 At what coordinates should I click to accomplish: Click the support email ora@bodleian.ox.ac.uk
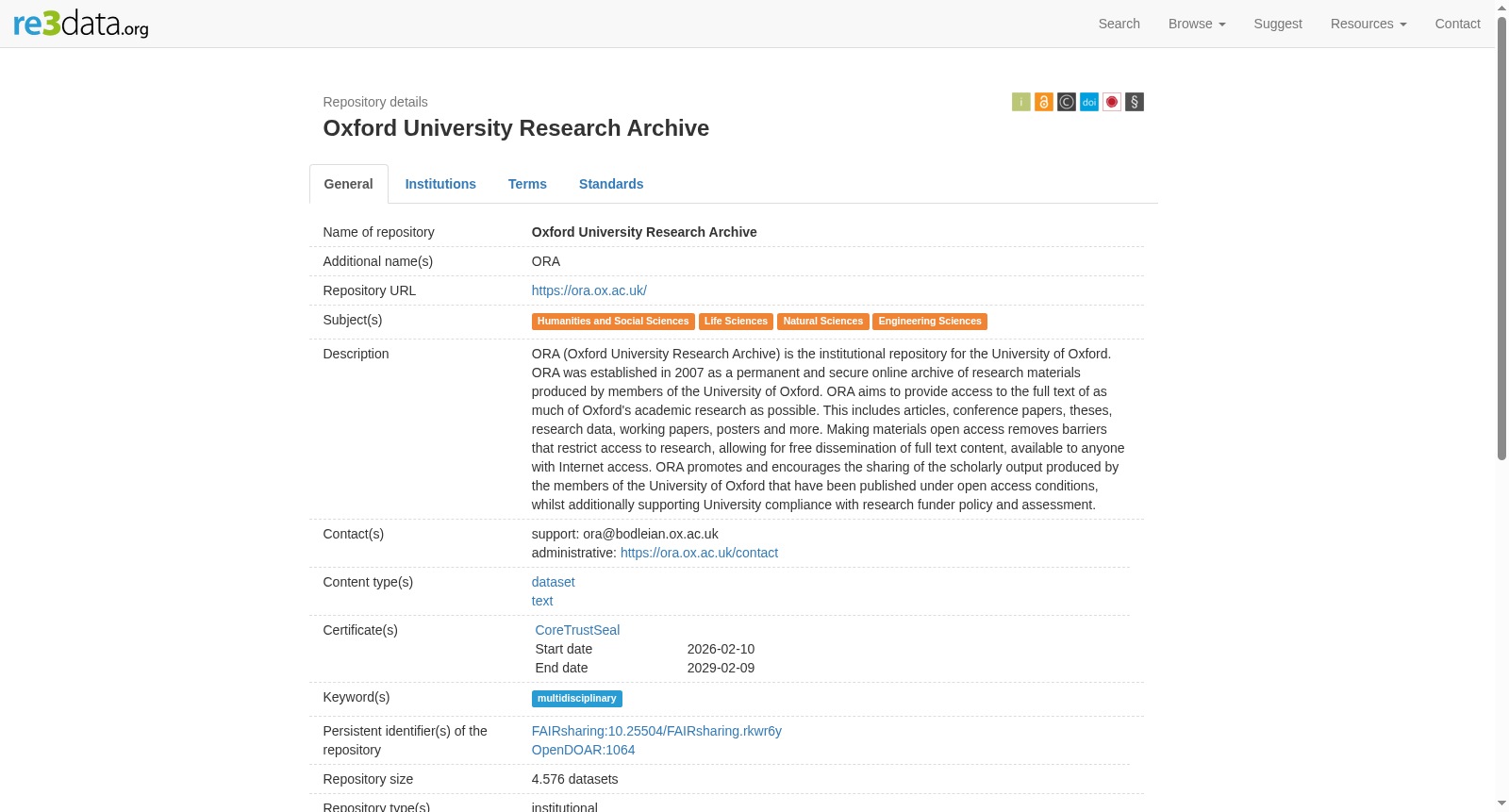coord(651,534)
